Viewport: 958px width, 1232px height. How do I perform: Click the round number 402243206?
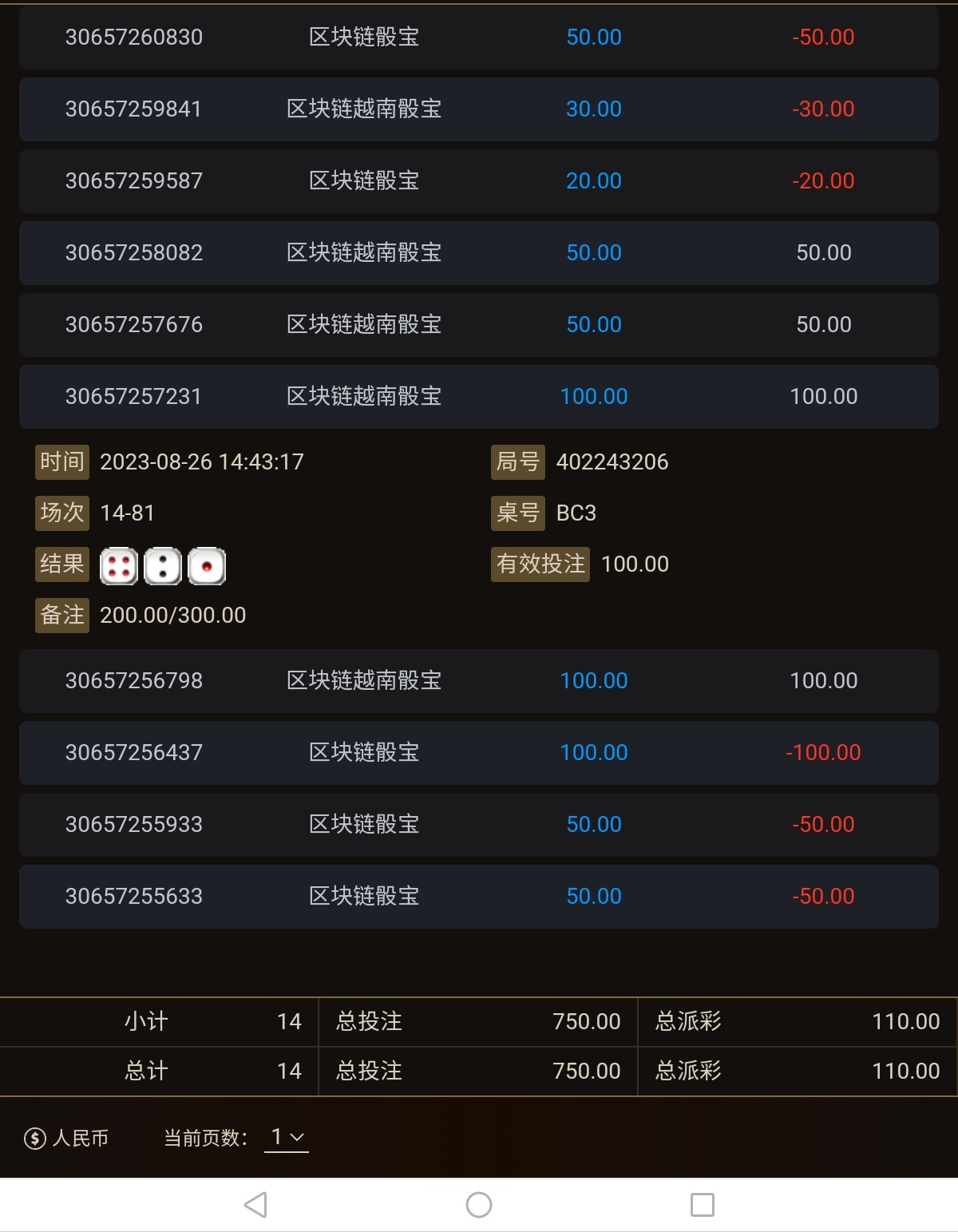(612, 462)
